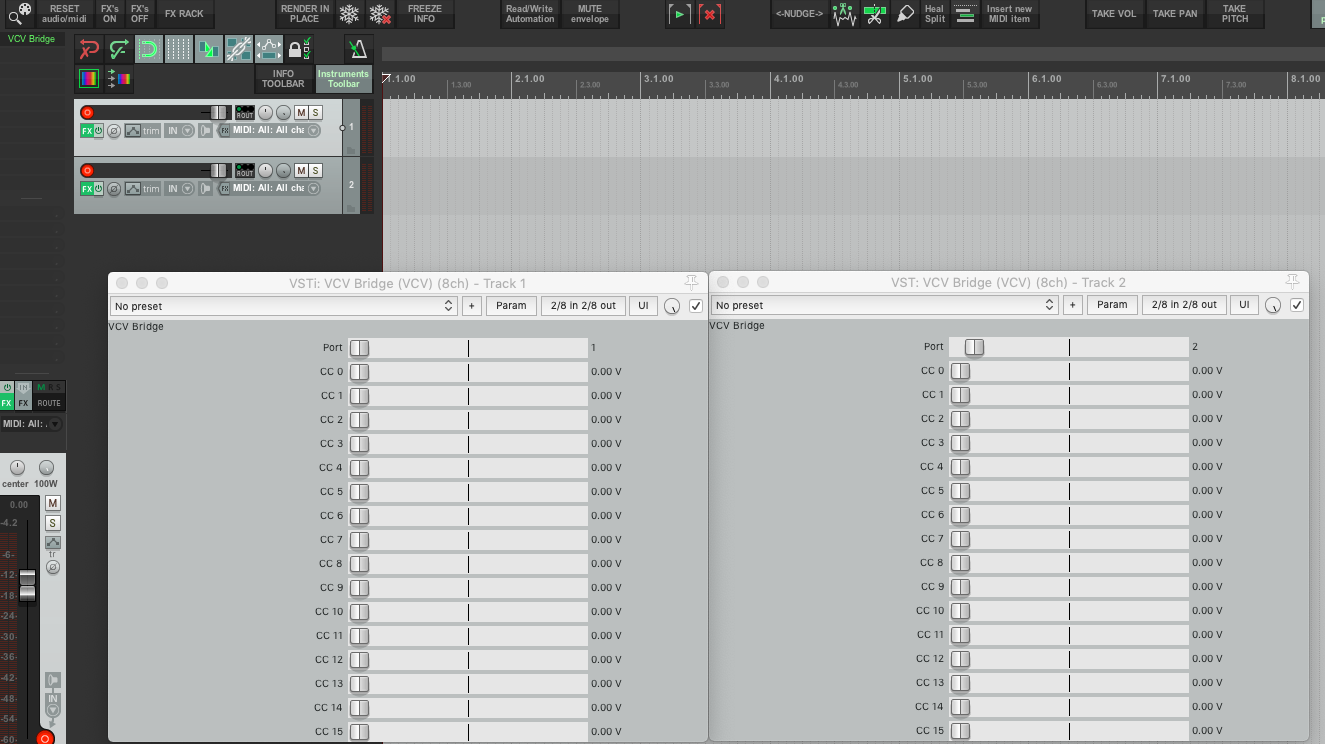
Task: Switch to INFO TOOLBAR
Action: [283, 79]
